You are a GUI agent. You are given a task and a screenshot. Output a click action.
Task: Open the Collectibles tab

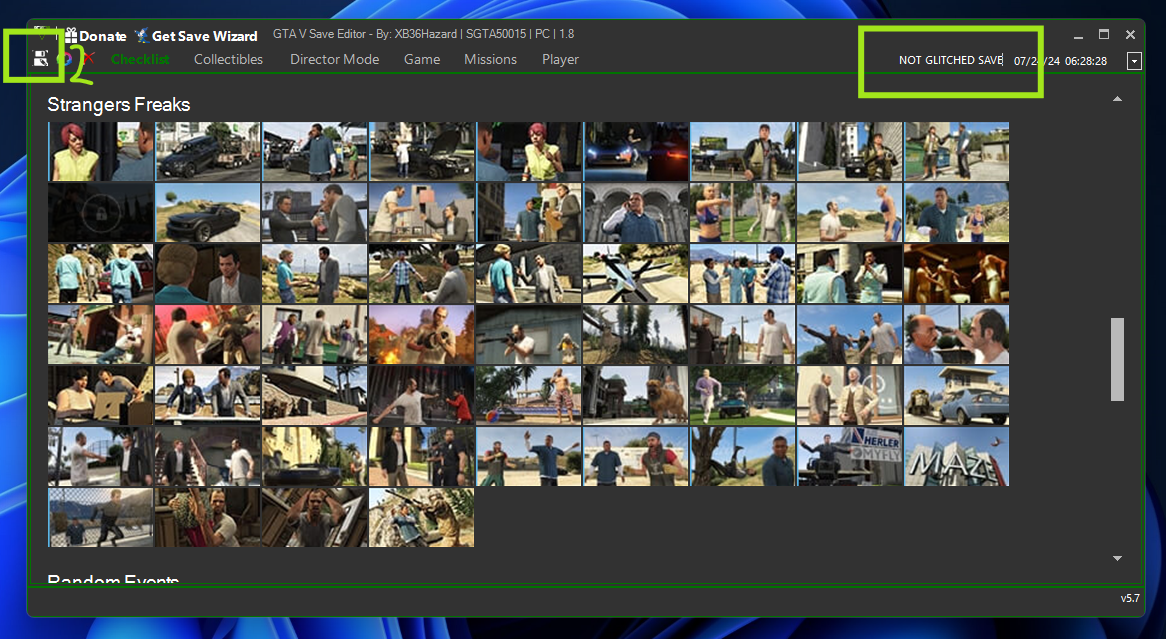228,59
